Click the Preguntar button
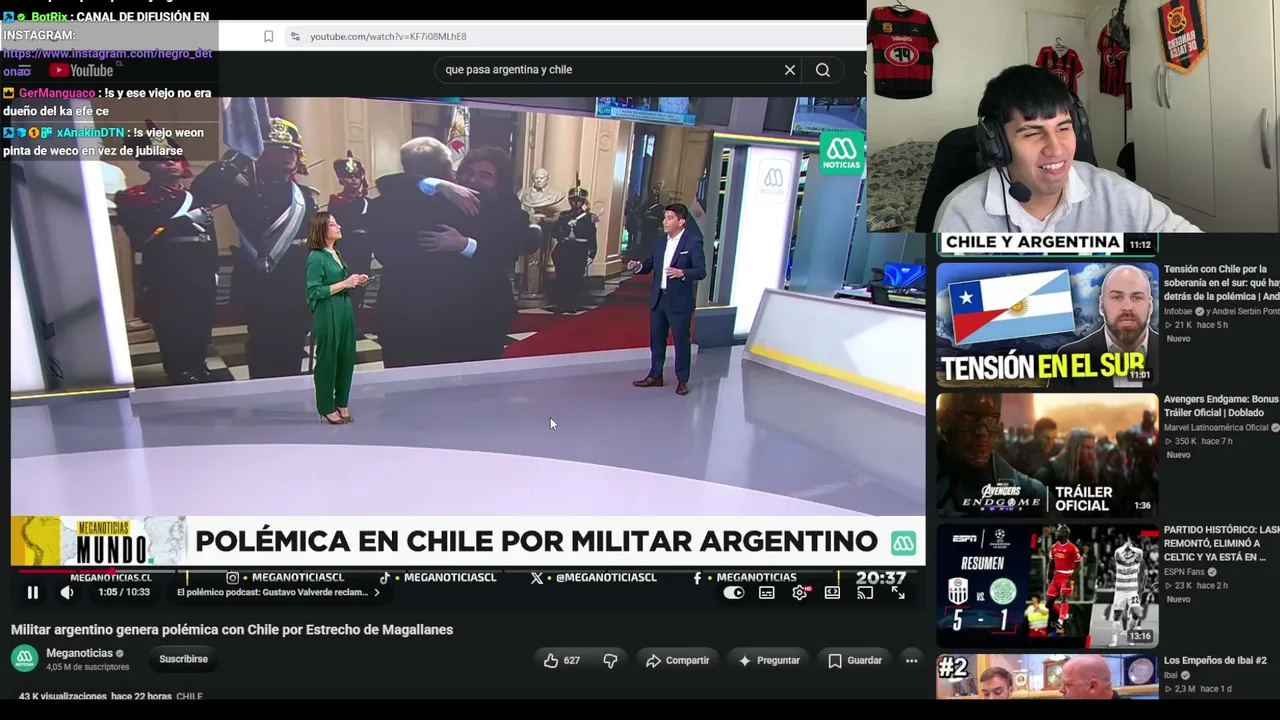1280x720 pixels. (769, 661)
